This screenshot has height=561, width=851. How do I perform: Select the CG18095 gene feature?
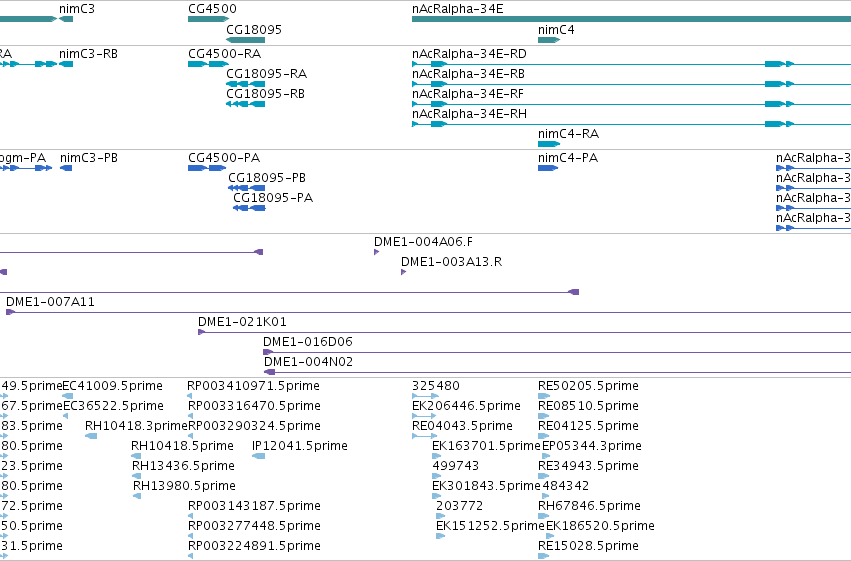[245, 40]
